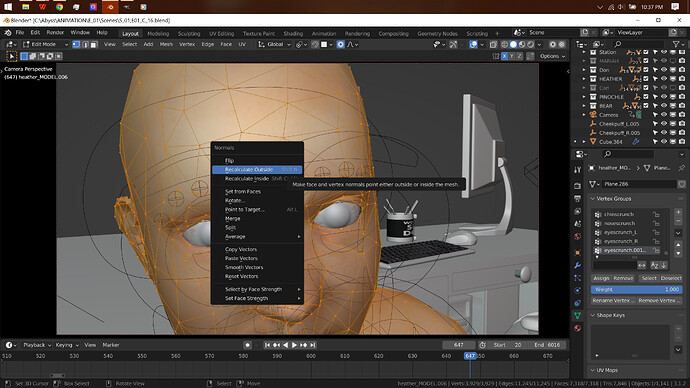Viewport: 690px width, 388px height.
Task: Open Tool properties tab icon
Action: (577, 170)
